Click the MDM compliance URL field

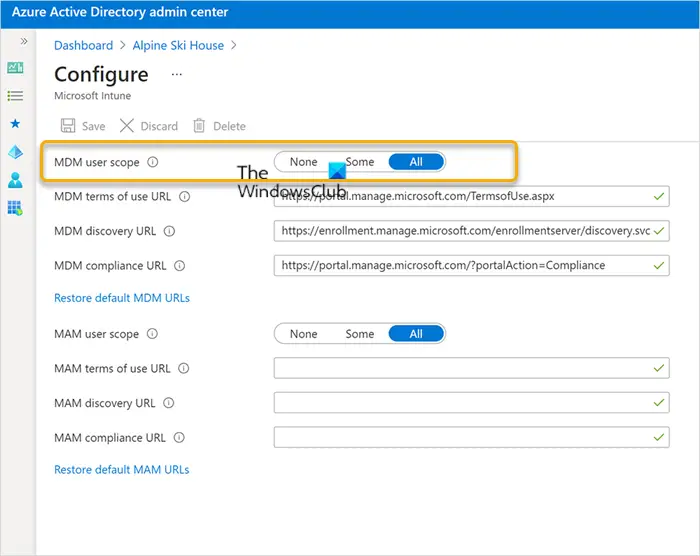[471, 265]
